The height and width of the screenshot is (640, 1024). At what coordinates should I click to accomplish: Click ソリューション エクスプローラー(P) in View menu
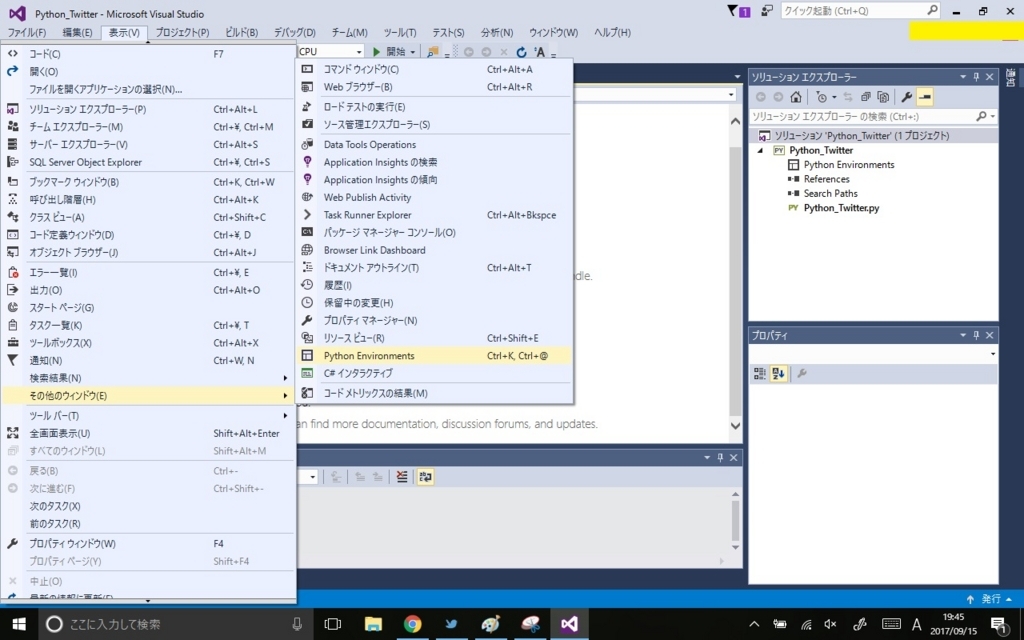[x=148, y=109]
